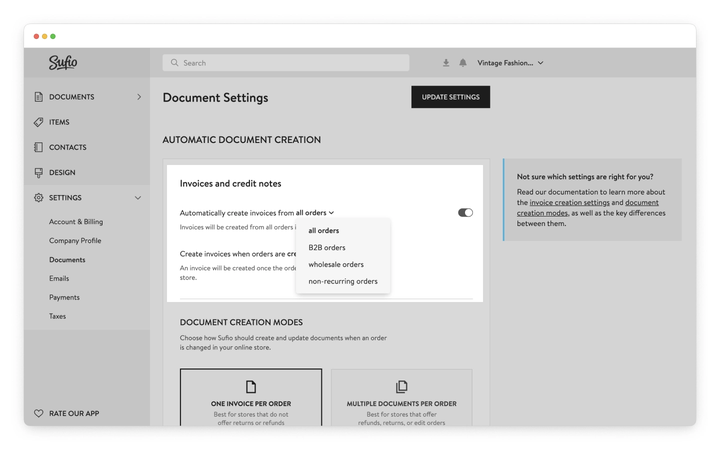720x450 pixels.
Task: Open Taxes settings
Action: pos(57,316)
